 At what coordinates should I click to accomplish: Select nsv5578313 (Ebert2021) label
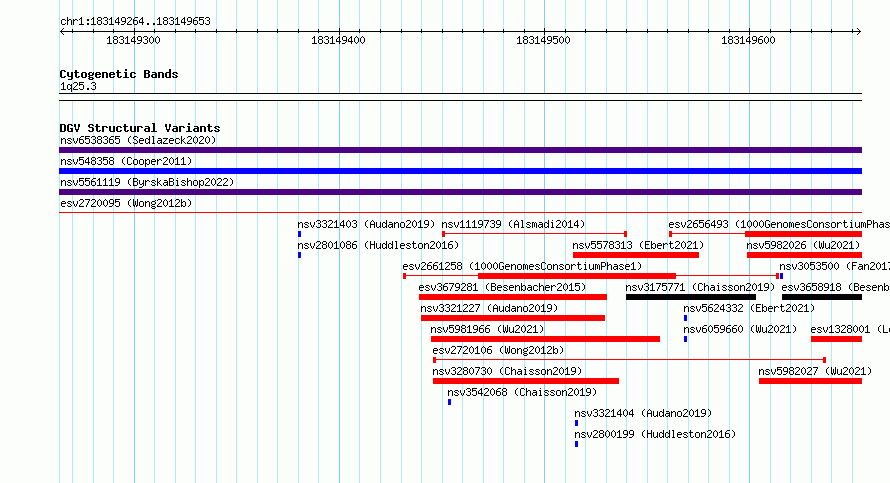click(638, 245)
